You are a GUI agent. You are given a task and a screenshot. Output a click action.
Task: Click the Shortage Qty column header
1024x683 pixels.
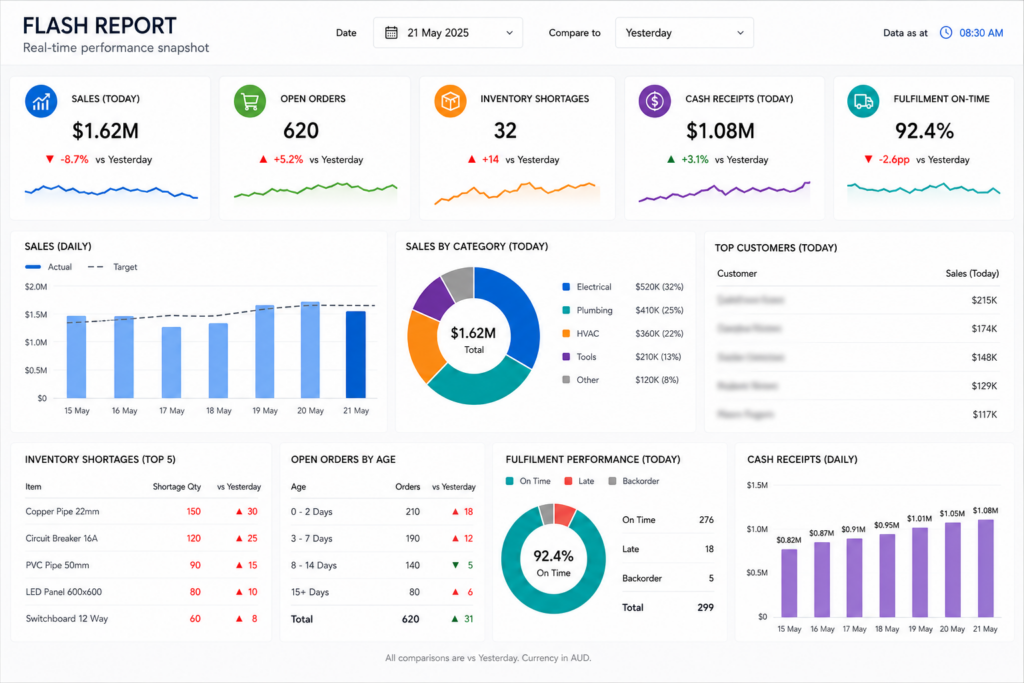176,487
